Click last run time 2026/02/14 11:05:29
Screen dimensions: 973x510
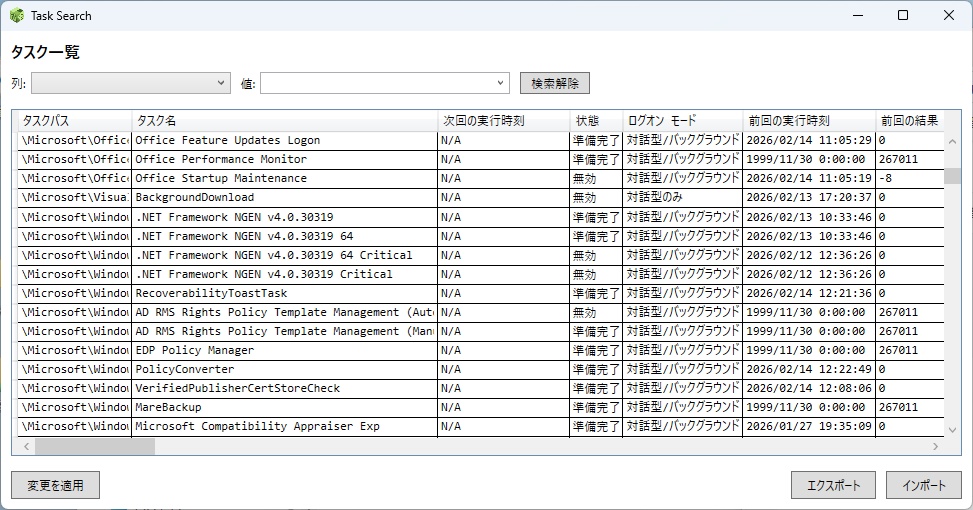click(809, 140)
